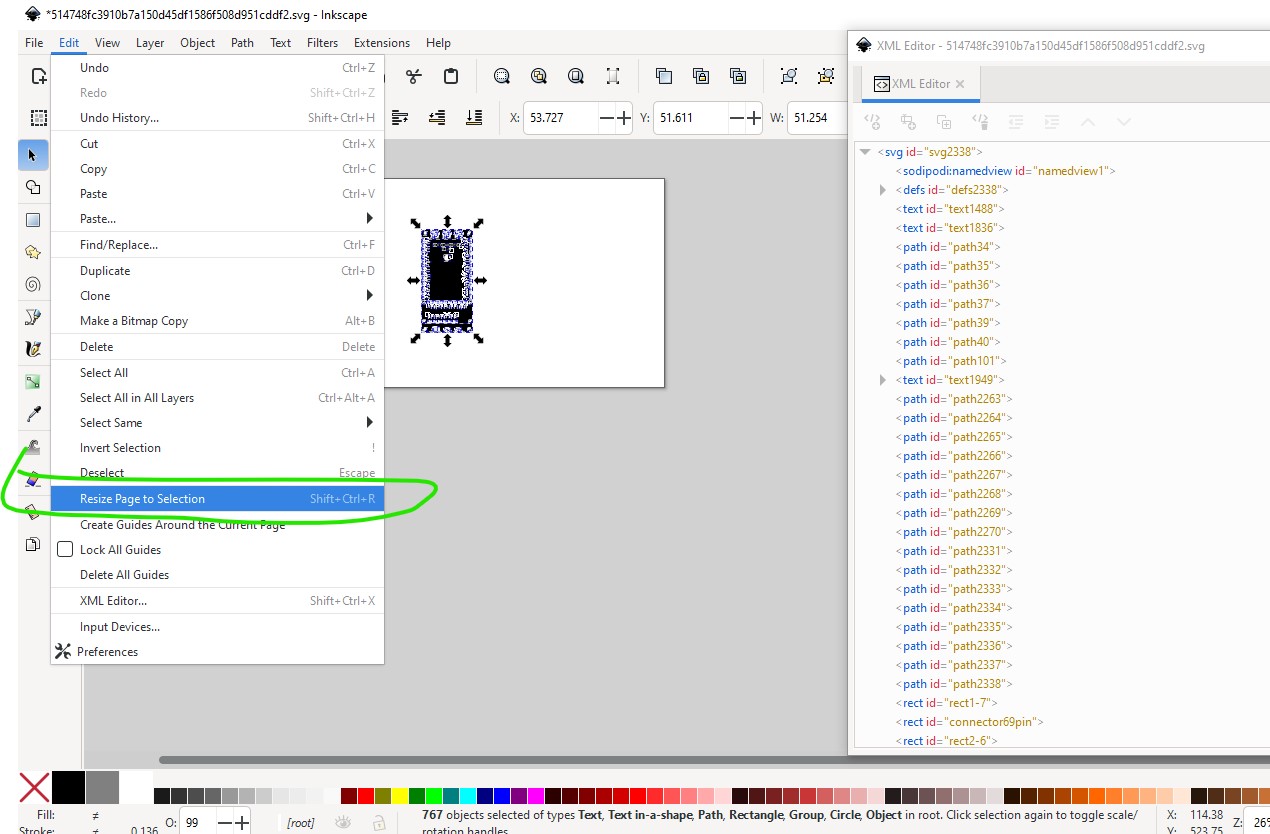Click the black color swatch in palette

pos(68,787)
